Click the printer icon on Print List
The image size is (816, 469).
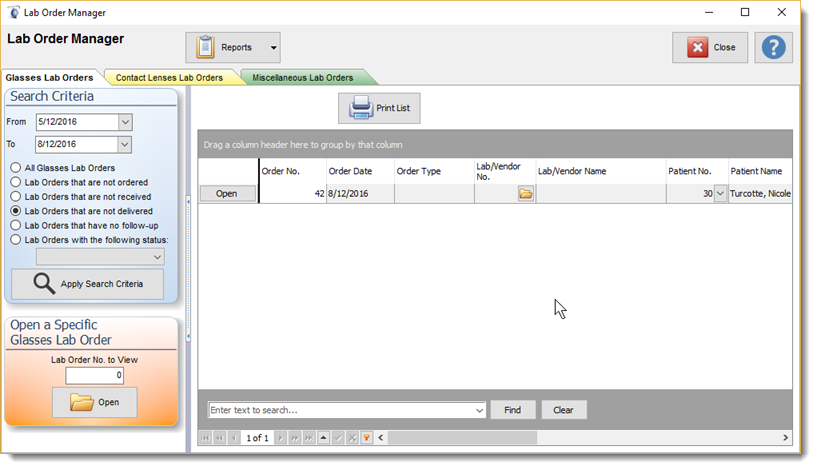(359, 108)
